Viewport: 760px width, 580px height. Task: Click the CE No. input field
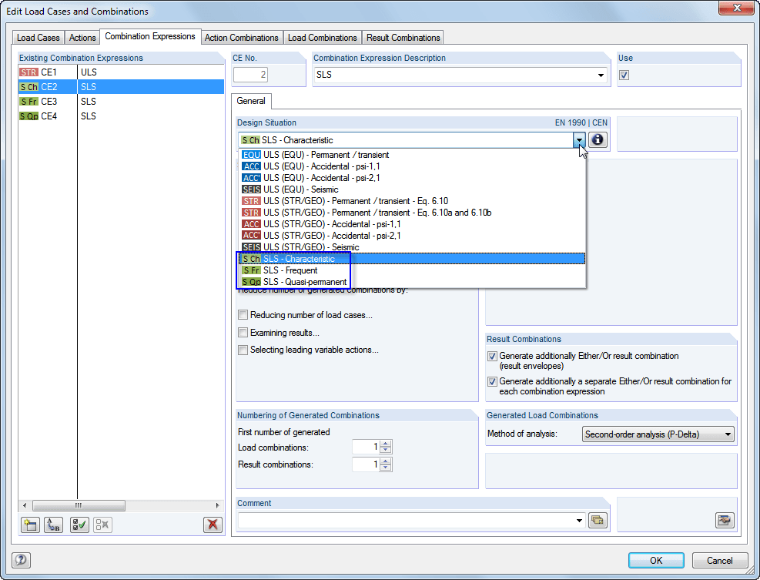point(250,75)
